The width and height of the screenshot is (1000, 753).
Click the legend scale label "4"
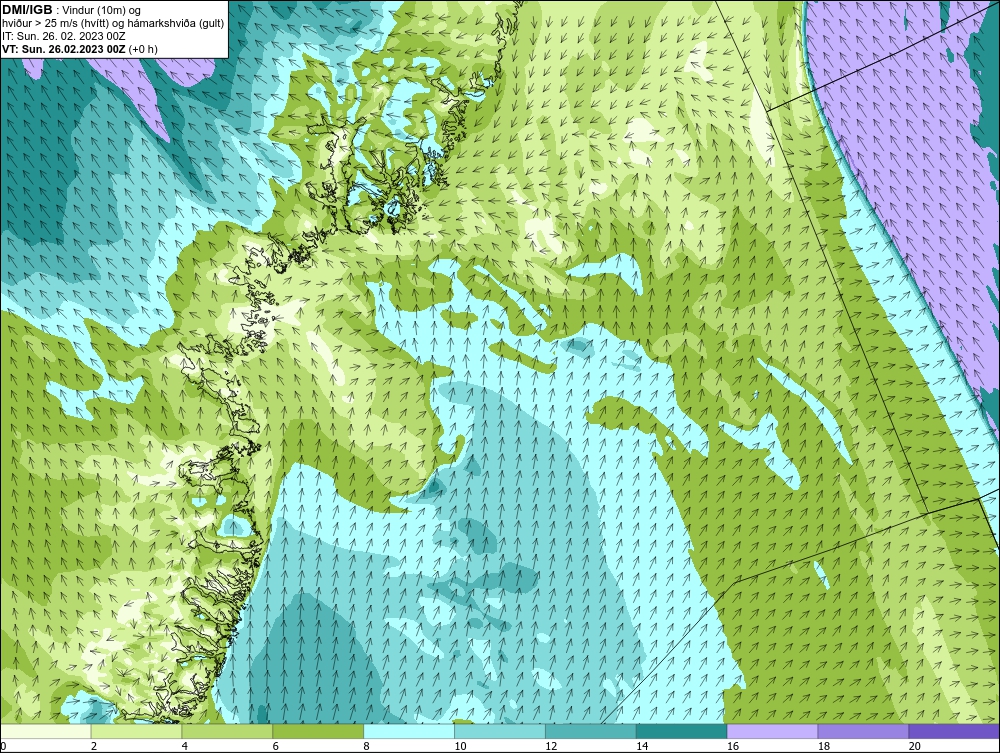point(184,746)
